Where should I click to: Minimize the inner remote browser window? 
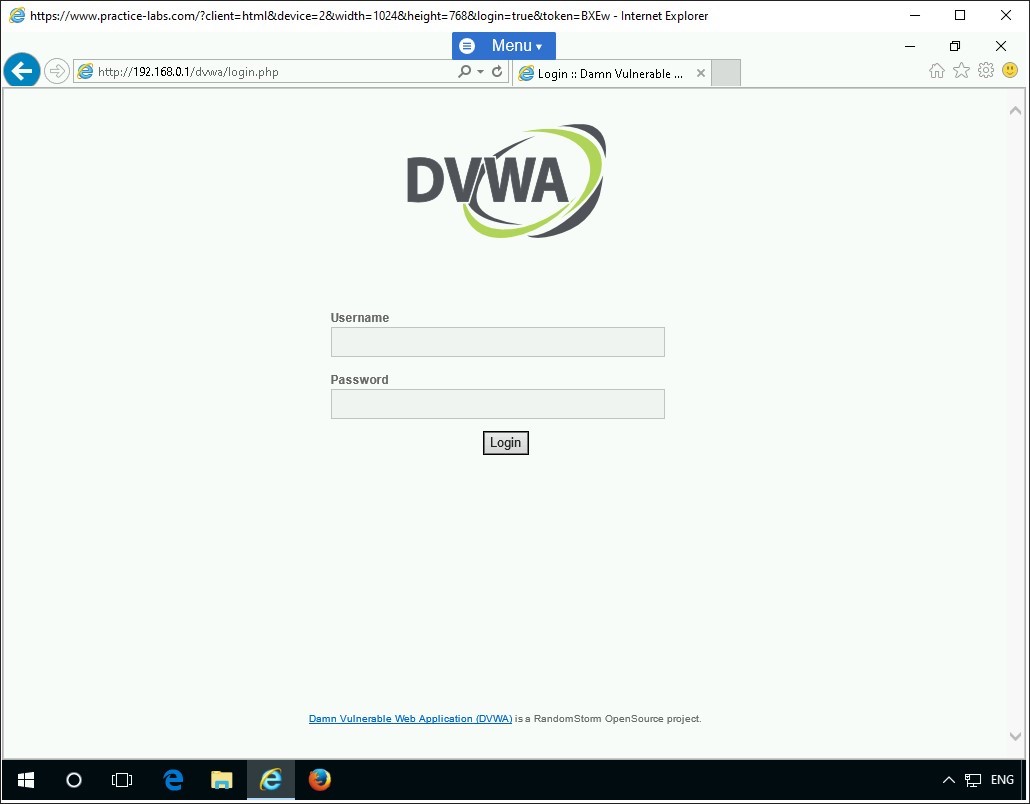pyautogui.click(x=910, y=46)
